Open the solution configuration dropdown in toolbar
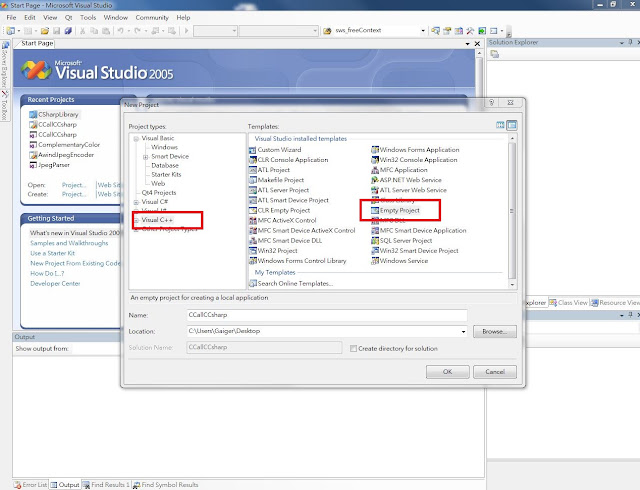Image resolution: width=640 pixels, height=490 pixels. [x=234, y=31]
